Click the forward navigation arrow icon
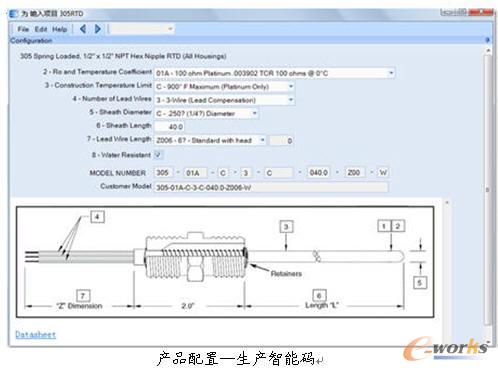Viewport: 498px width, 371px height. pos(97,29)
